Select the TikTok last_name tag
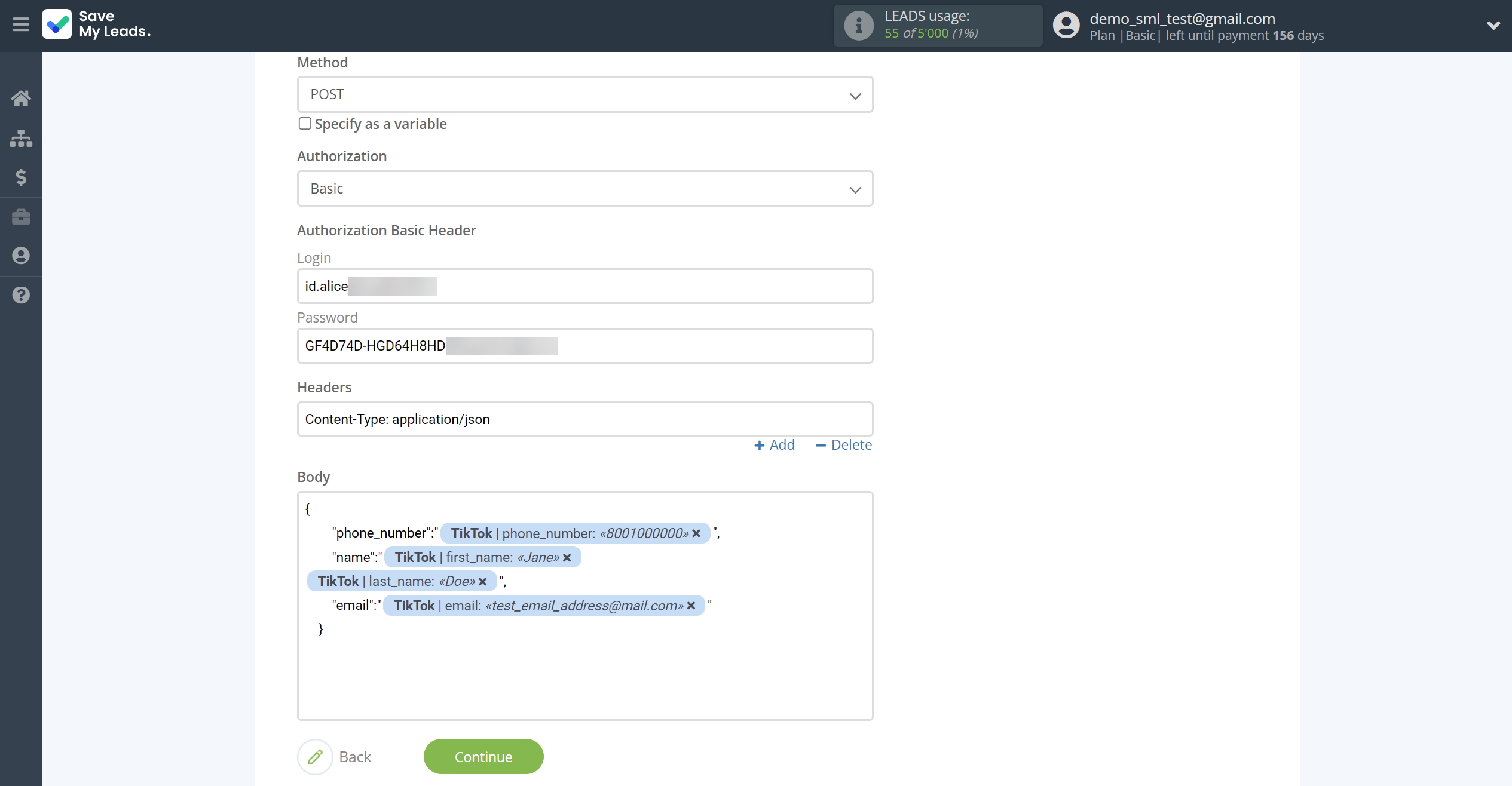1512x786 pixels. tap(402, 582)
